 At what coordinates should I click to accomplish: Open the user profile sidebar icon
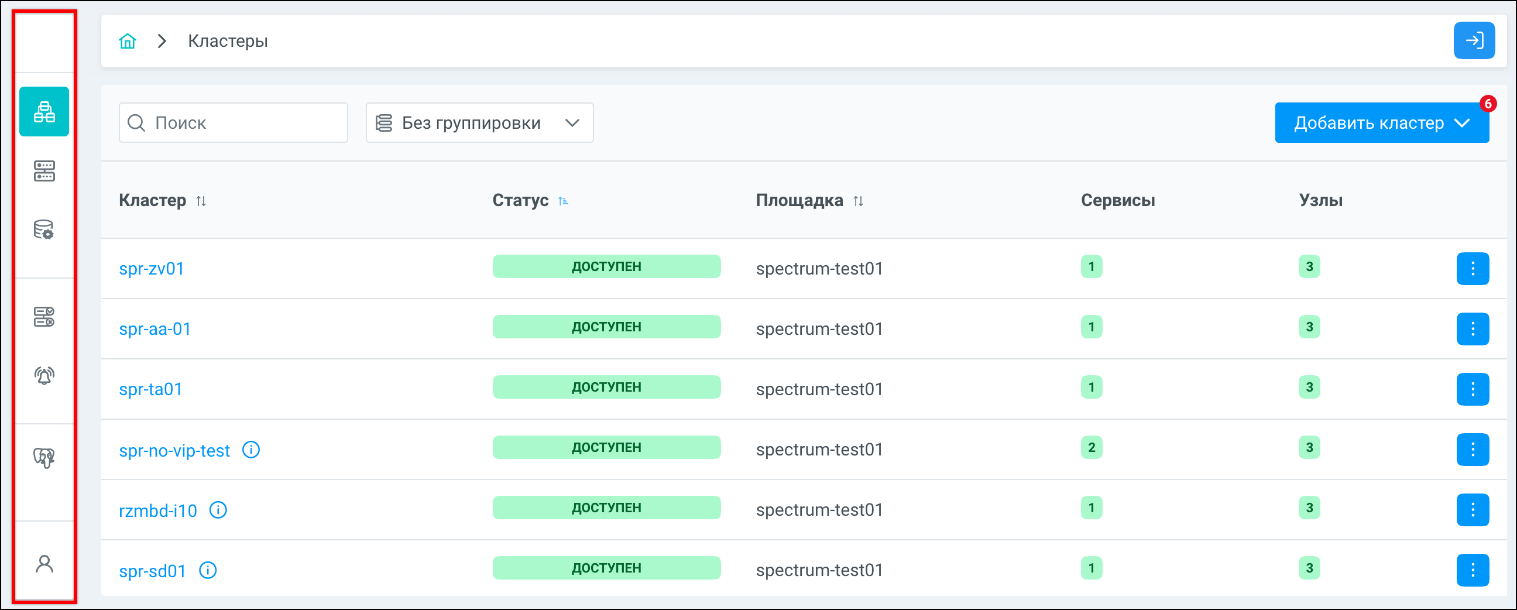pos(44,563)
